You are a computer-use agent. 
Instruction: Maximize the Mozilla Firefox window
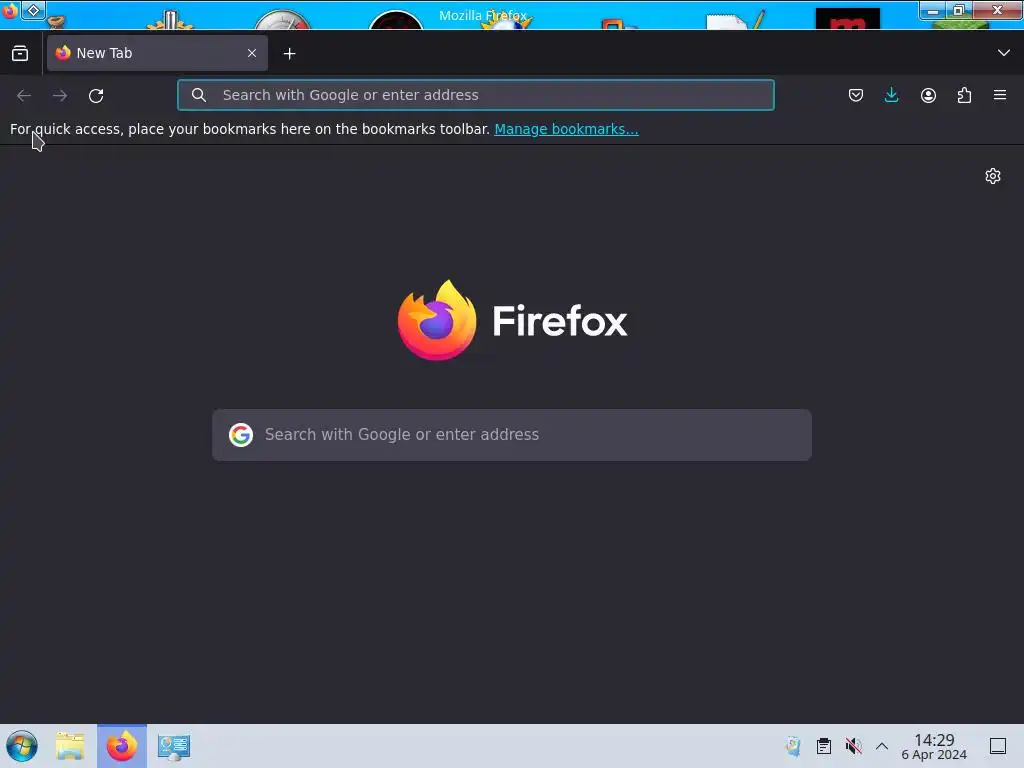pyautogui.click(x=958, y=10)
